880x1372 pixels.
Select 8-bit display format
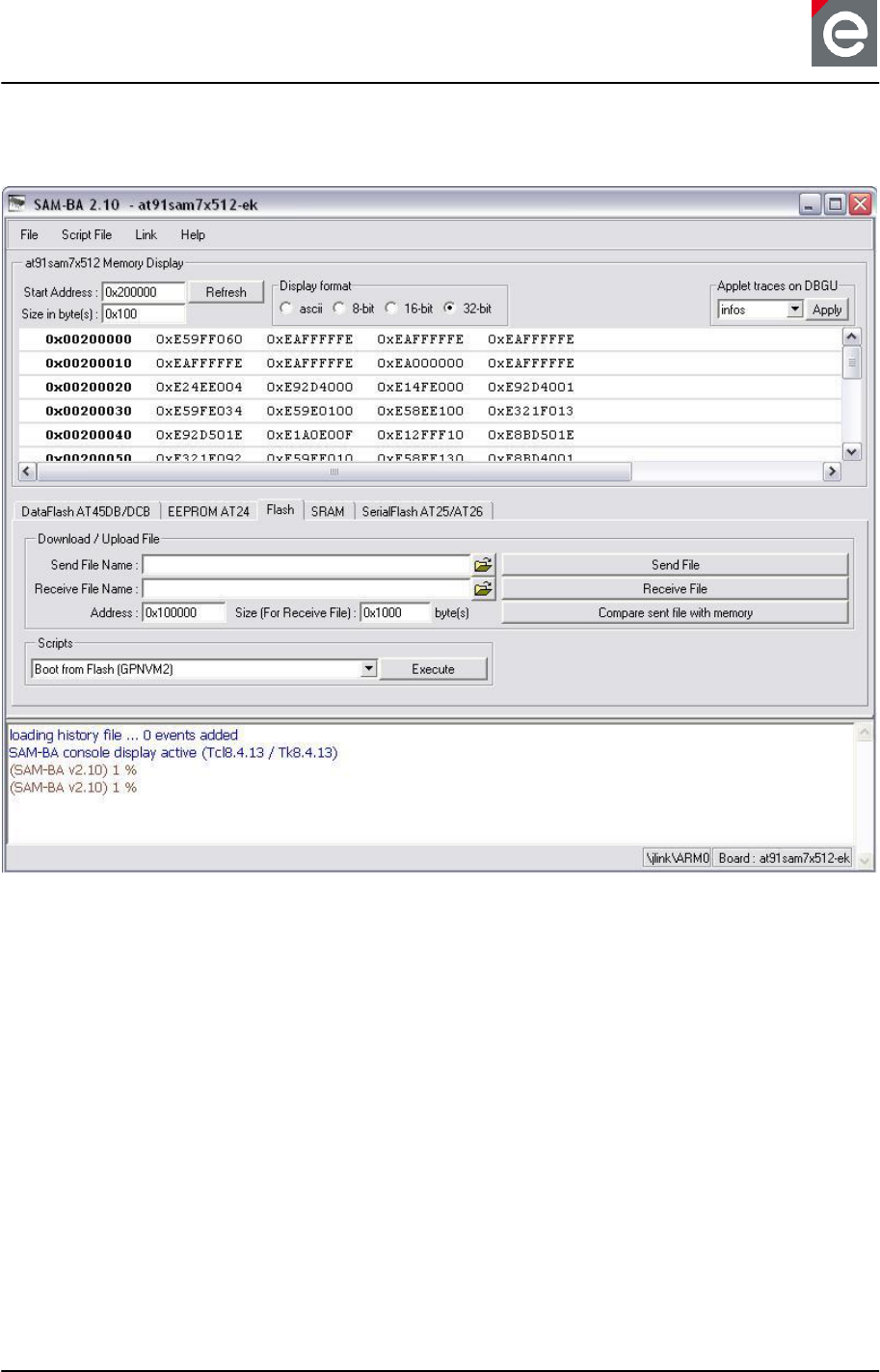point(339,309)
